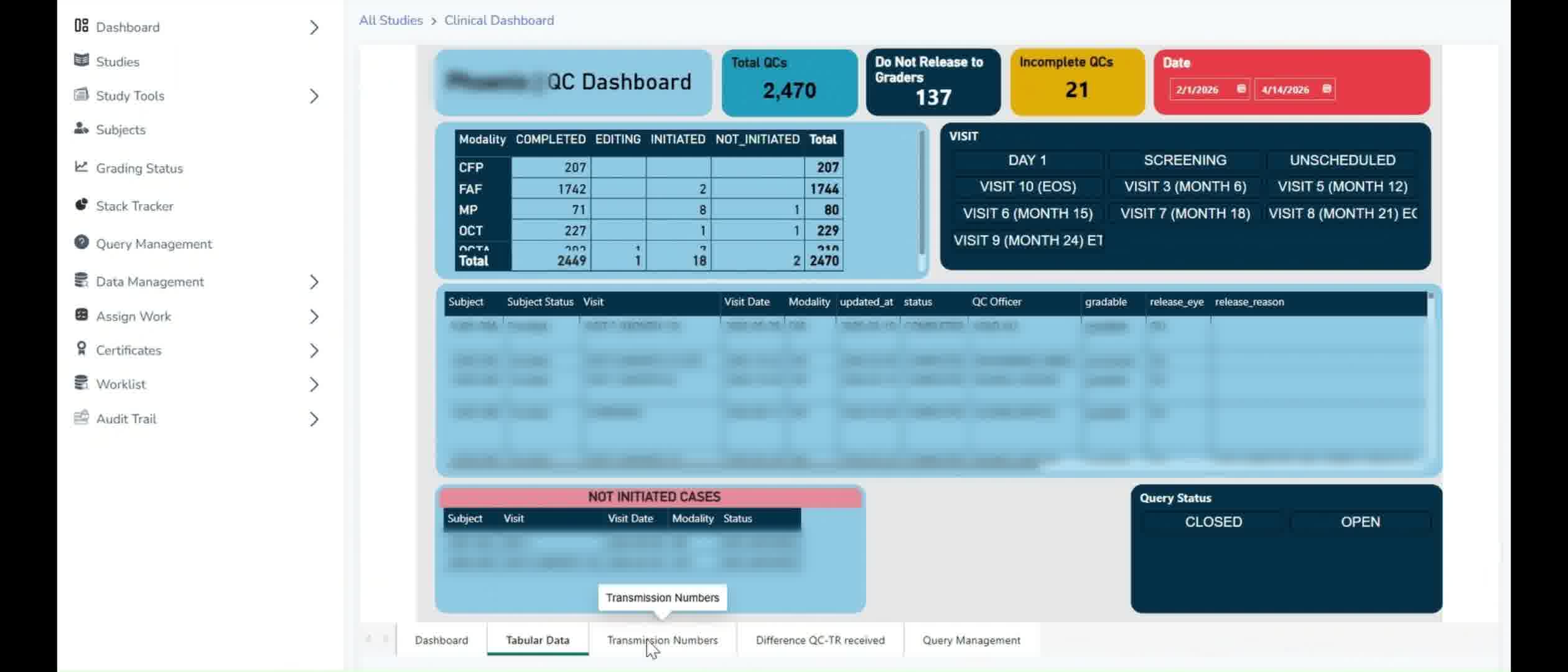Image resolution: width=1568 pixels, height=672 pixels.
Task: Select the CLOSED query status button
Action: [1213, 522]
